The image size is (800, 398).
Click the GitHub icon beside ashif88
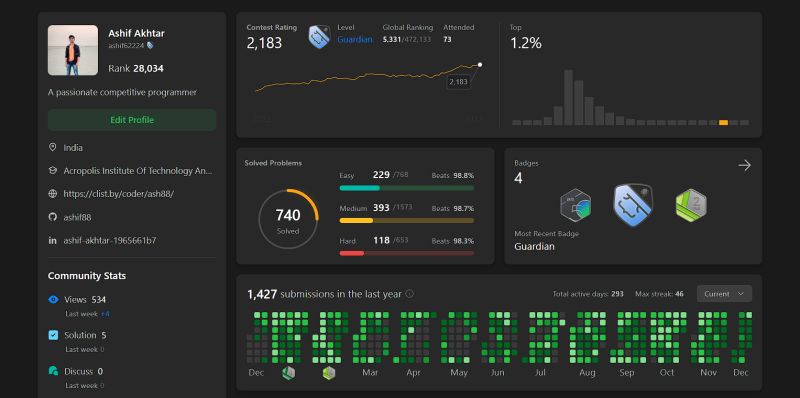(x=52, y=217)
